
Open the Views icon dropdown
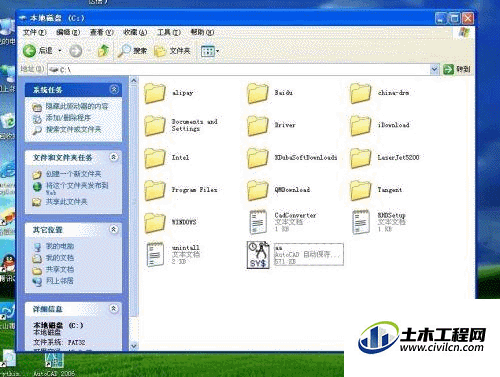point(210,51)
